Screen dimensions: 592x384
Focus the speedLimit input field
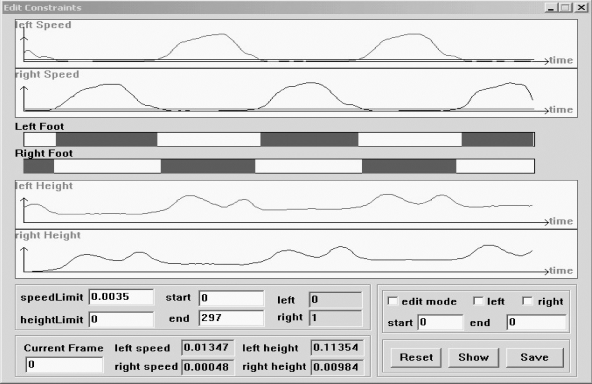tap(122, 297)
